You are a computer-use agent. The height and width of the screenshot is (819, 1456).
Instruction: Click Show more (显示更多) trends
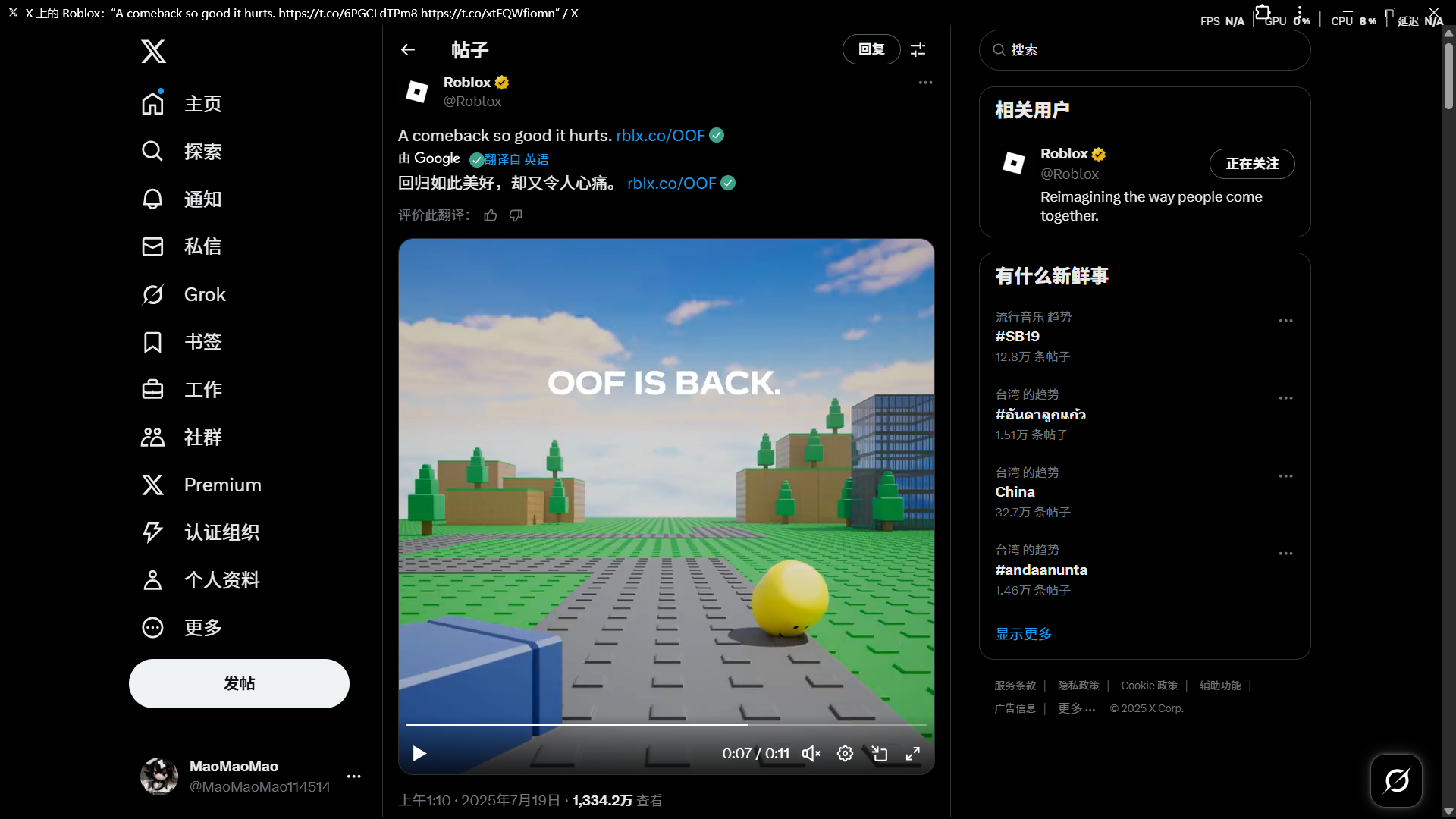click(x=1024, y=634)
